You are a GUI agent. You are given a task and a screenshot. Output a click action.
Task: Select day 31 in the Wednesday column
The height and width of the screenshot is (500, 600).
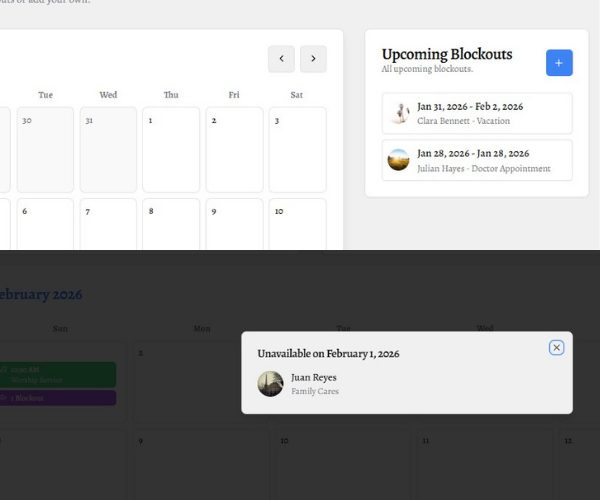click(x=108, y=150)
